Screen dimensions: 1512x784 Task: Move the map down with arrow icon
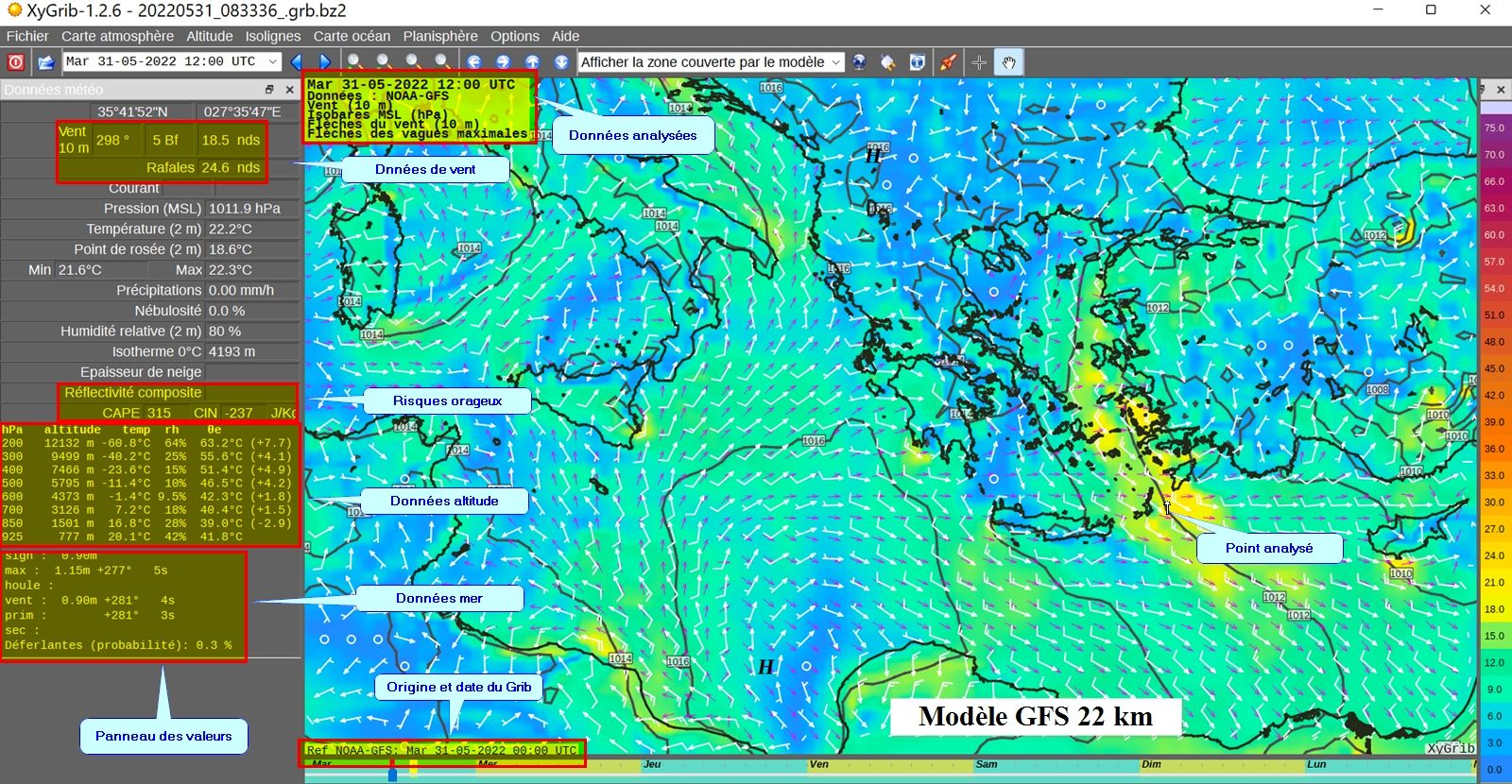561,62
